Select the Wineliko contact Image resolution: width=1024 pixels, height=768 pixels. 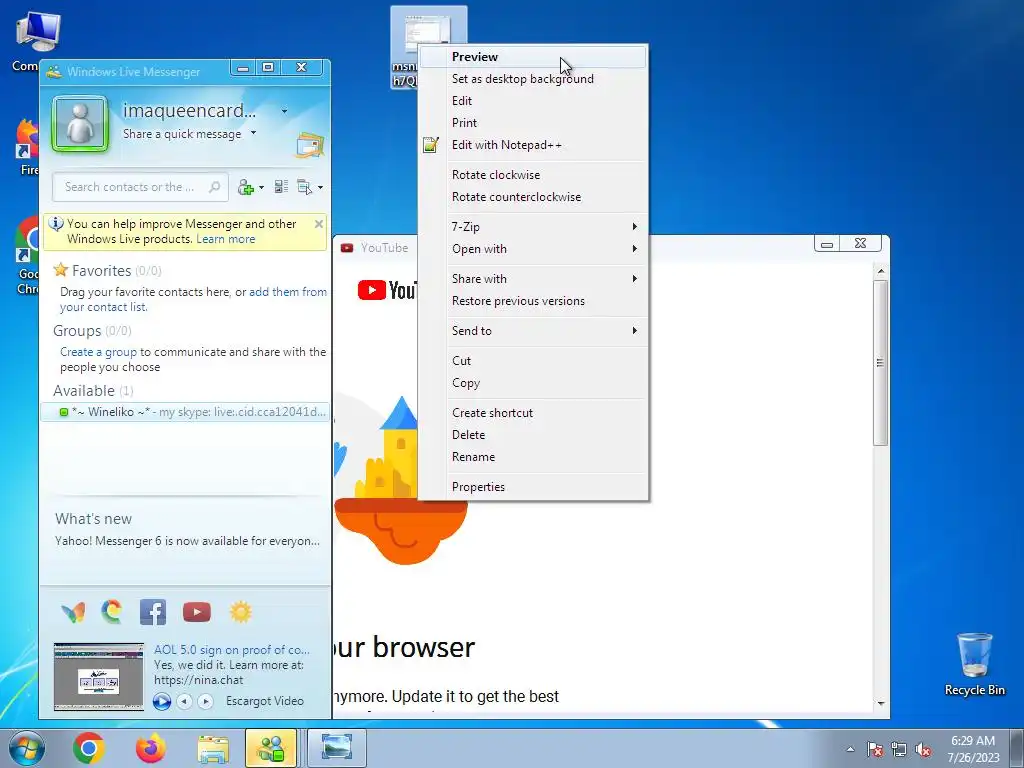185,412
